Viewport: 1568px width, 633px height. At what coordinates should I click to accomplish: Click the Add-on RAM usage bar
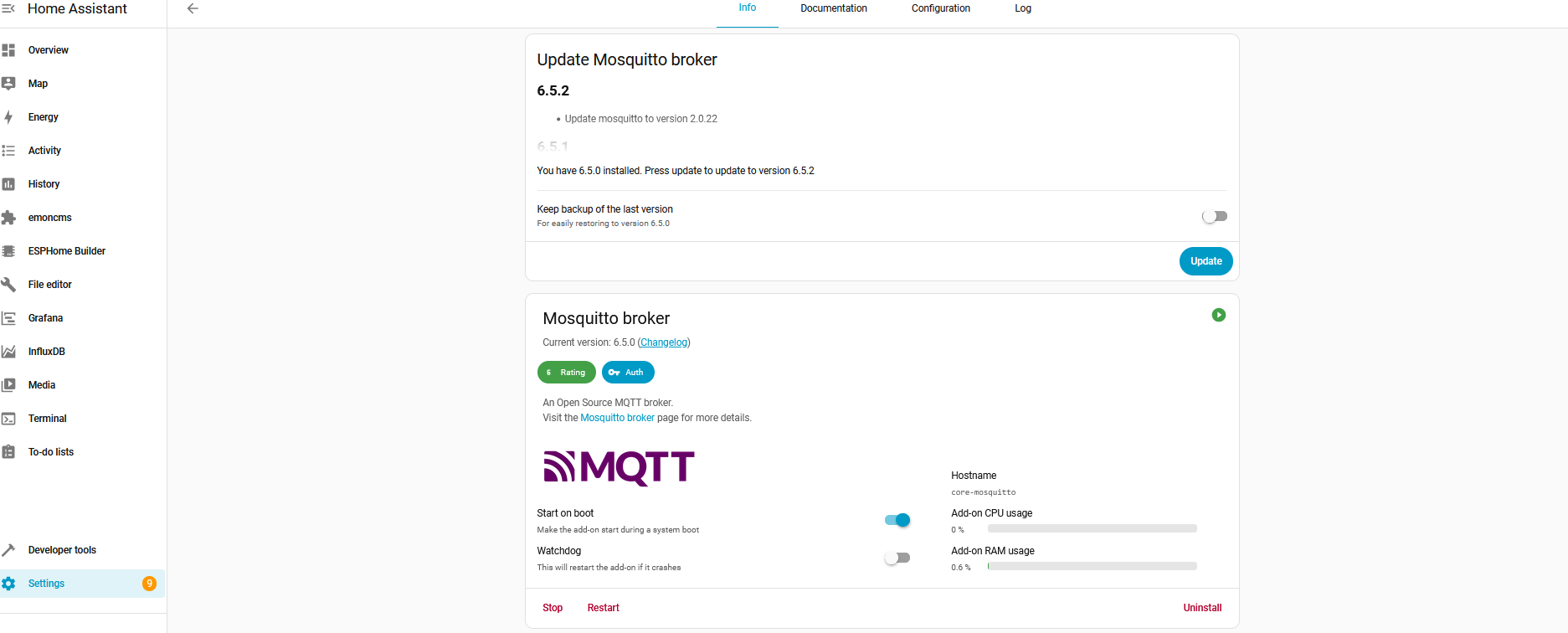[x=1092, y=566]
